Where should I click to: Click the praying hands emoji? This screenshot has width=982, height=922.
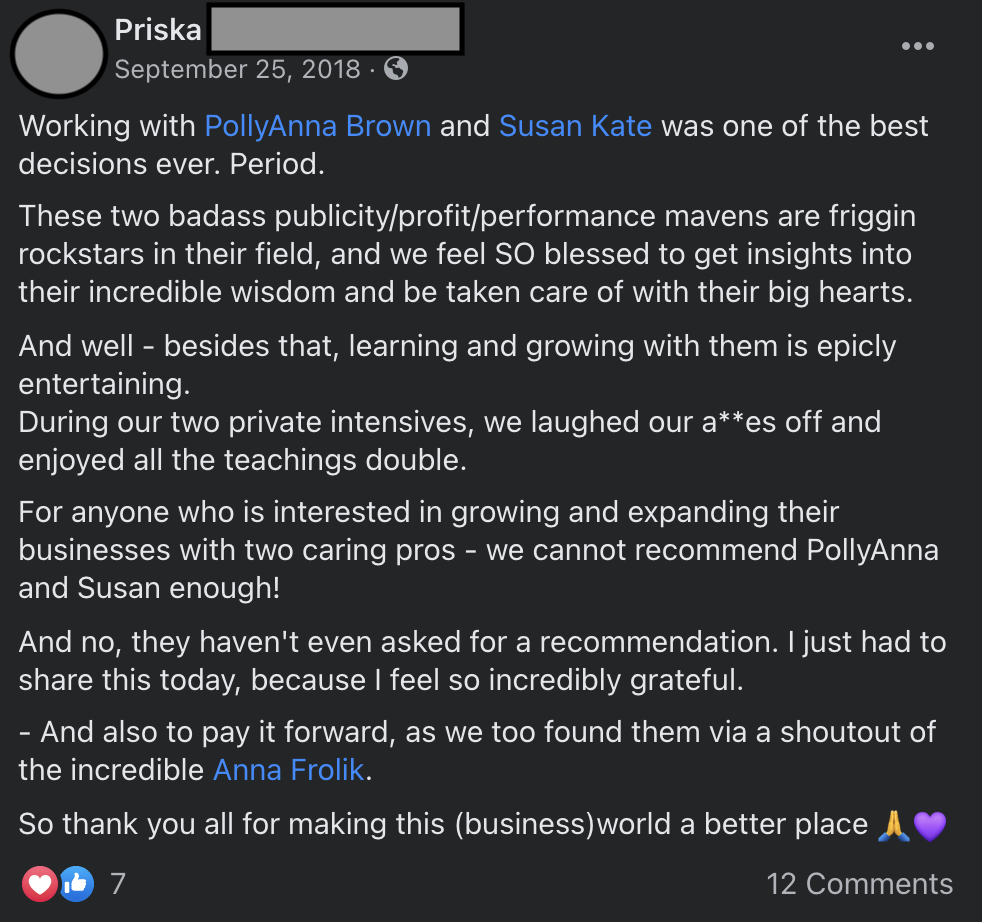click(x=893, y=825)
